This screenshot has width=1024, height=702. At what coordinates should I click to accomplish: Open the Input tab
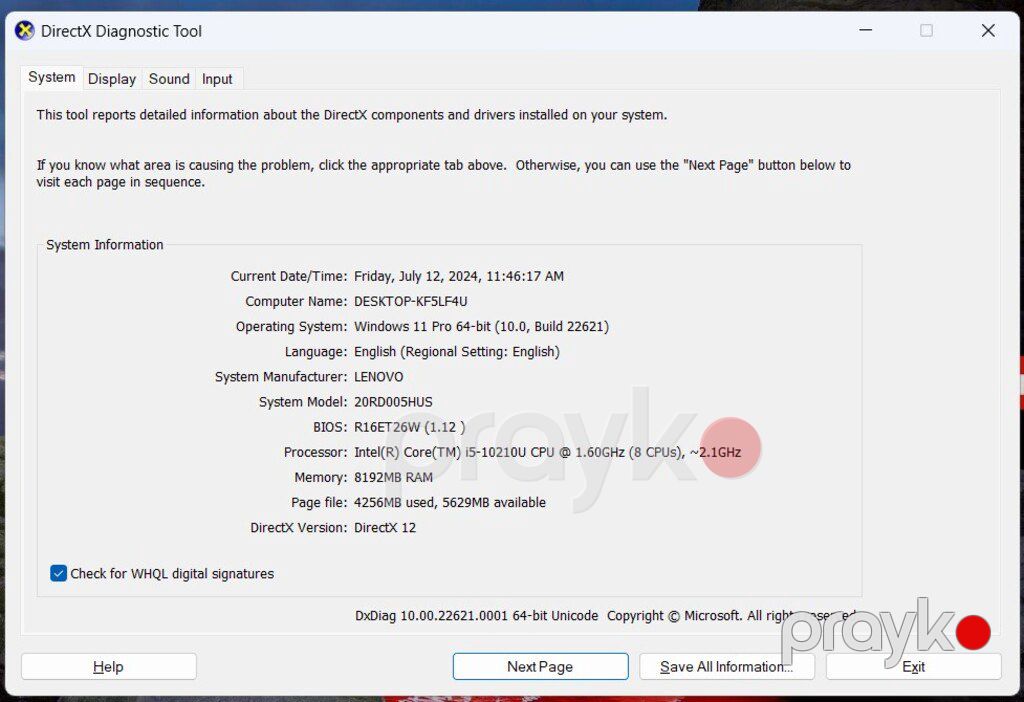(x=217, y=79)
